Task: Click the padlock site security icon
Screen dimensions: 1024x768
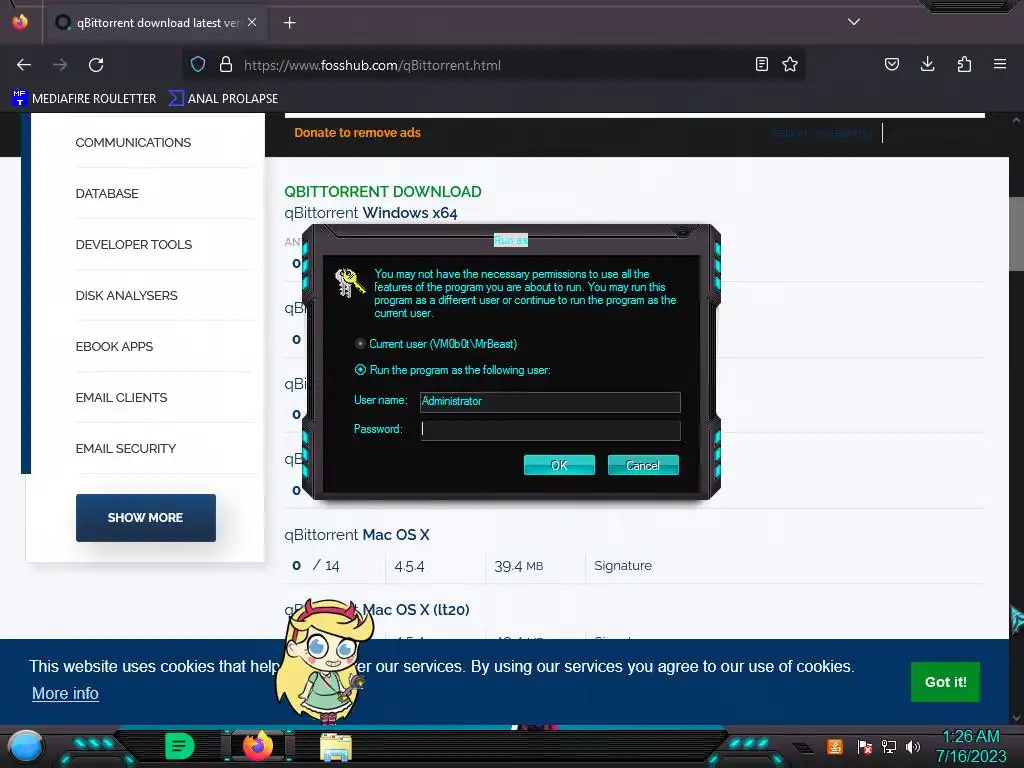Action: [226, 64]
